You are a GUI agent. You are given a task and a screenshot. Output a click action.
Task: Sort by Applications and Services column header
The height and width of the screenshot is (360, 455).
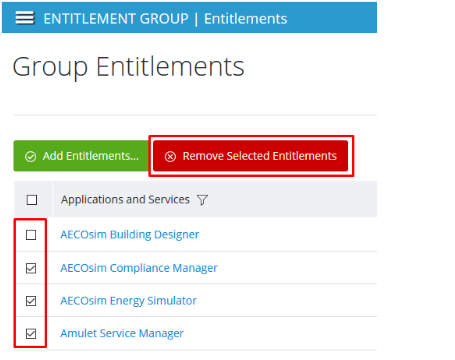click(125, 200)
